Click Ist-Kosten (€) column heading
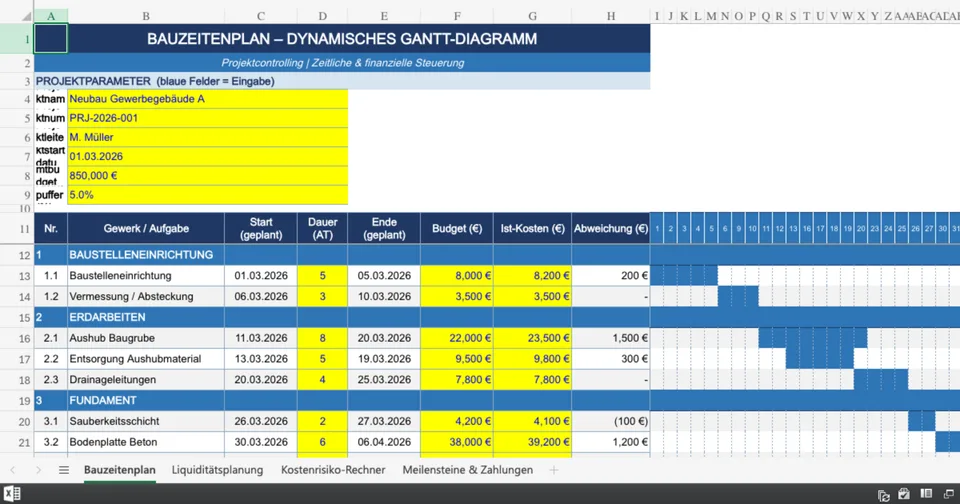 pyautogui.click(x=533, y=228)
